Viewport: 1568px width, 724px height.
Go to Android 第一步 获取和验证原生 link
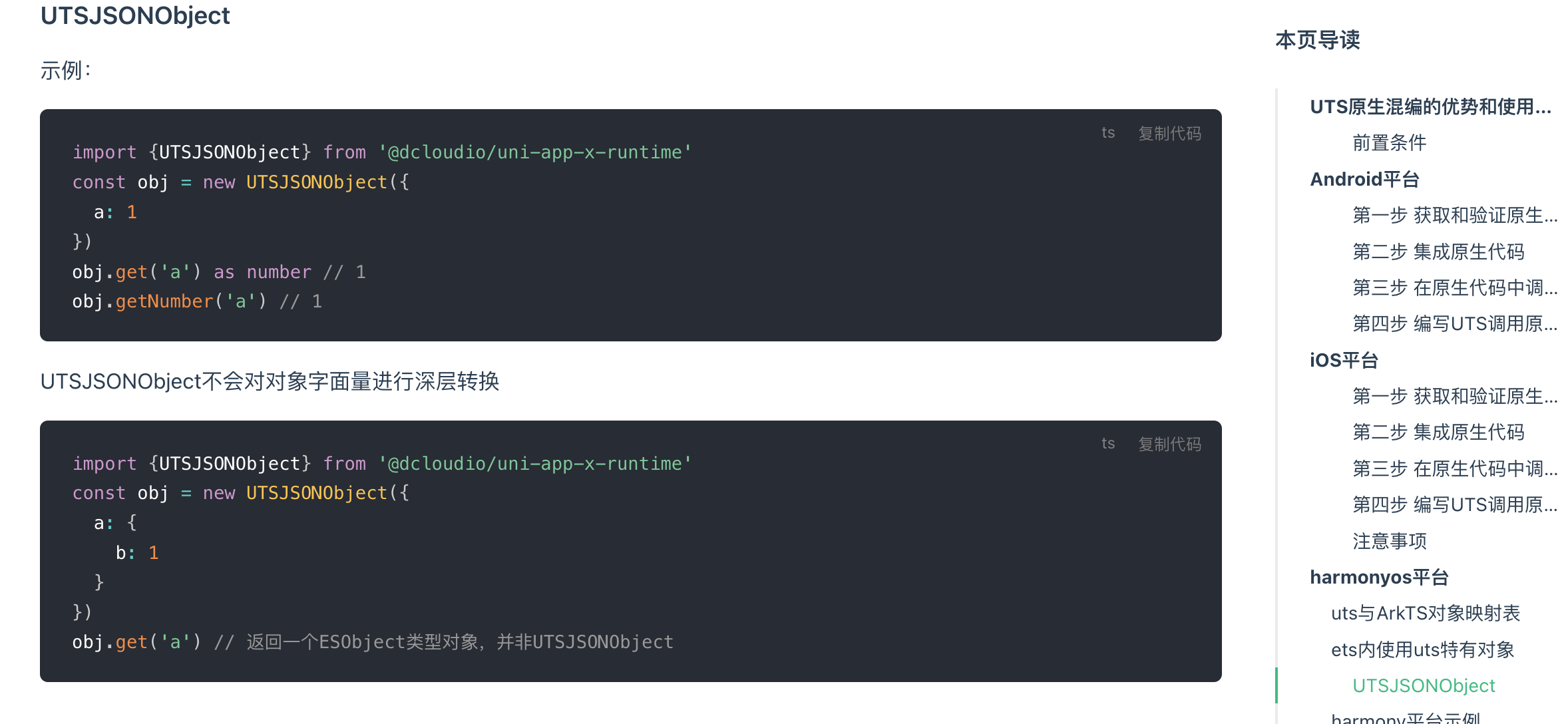(x=1454, y=216)
